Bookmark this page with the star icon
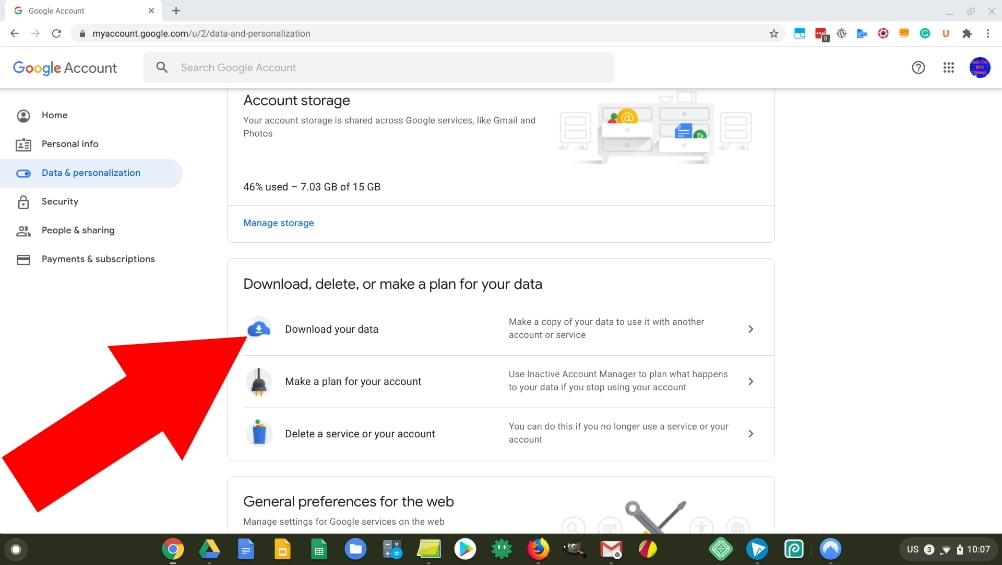 coord(773,33)
